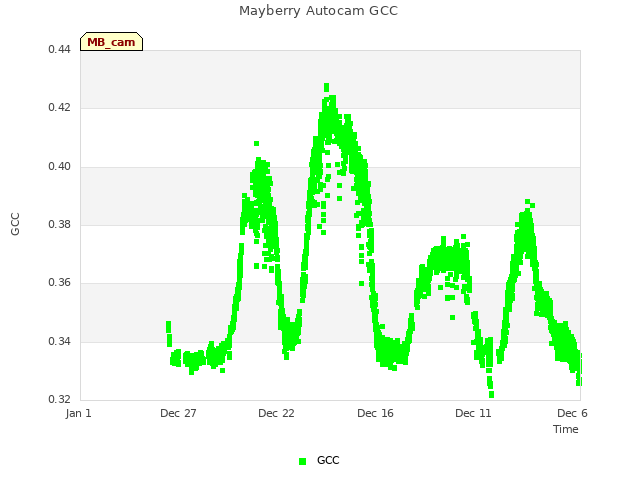Click the 0.40 y-axis value
640x480 pixels.
coord(60,167)
